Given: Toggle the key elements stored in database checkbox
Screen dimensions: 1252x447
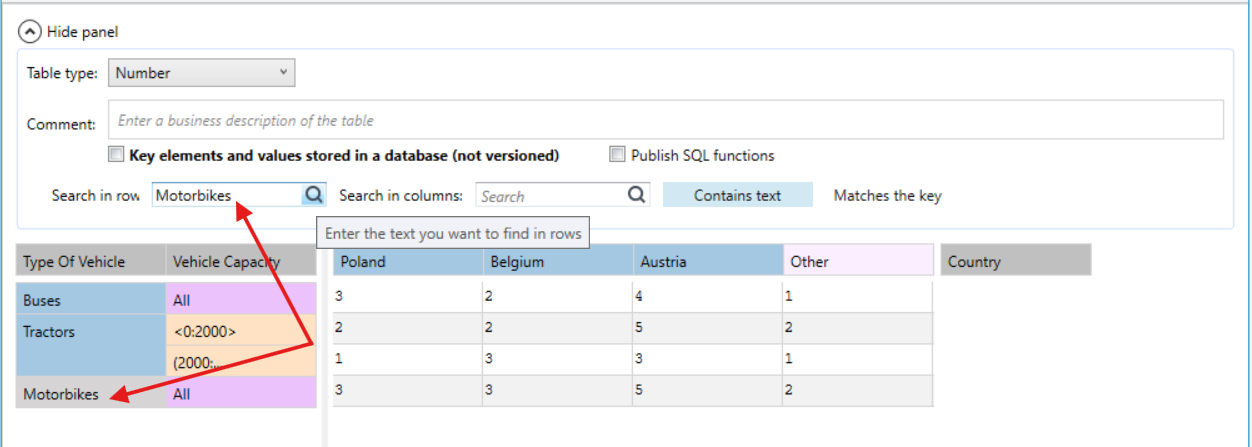Looking at the screenshot, I should [116, 155].
